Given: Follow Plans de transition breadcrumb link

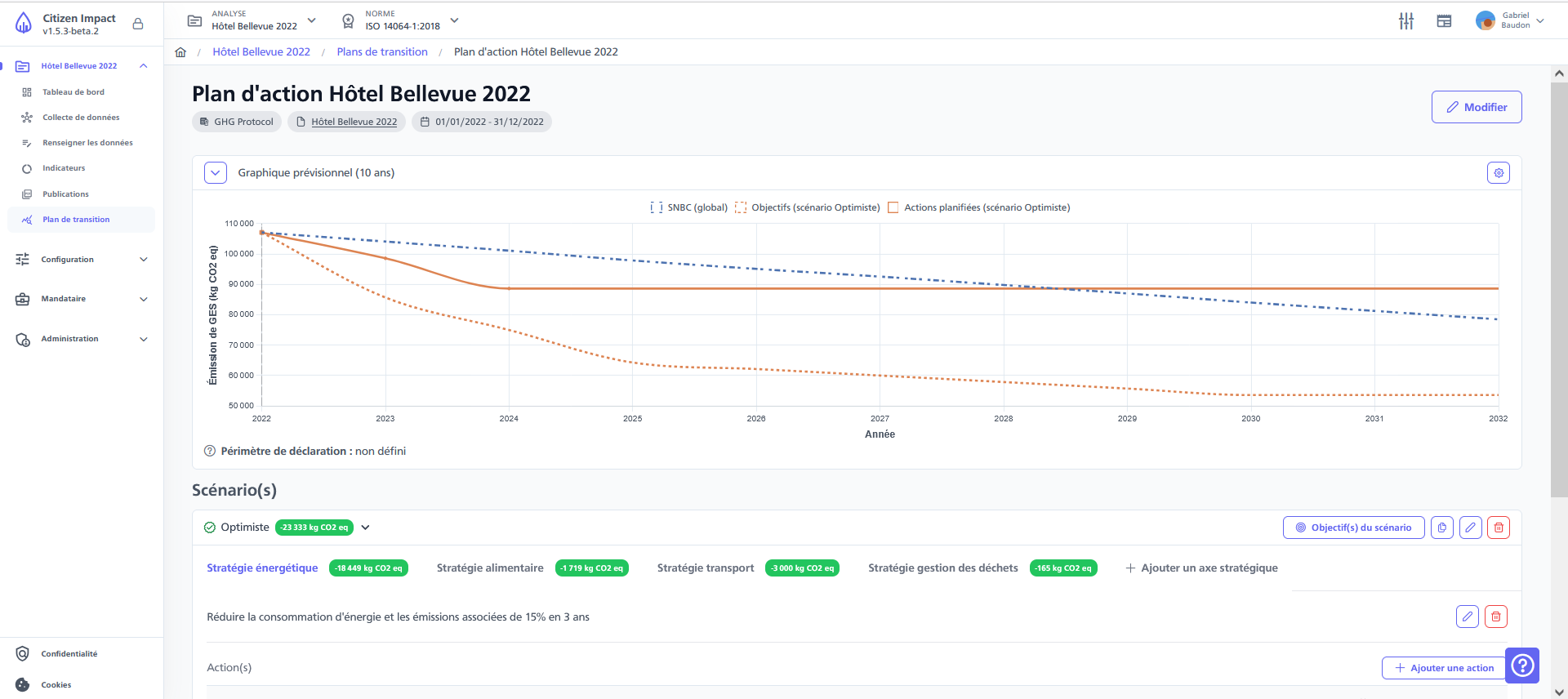Looking at the screenshot, I should [x=382, y=52].
